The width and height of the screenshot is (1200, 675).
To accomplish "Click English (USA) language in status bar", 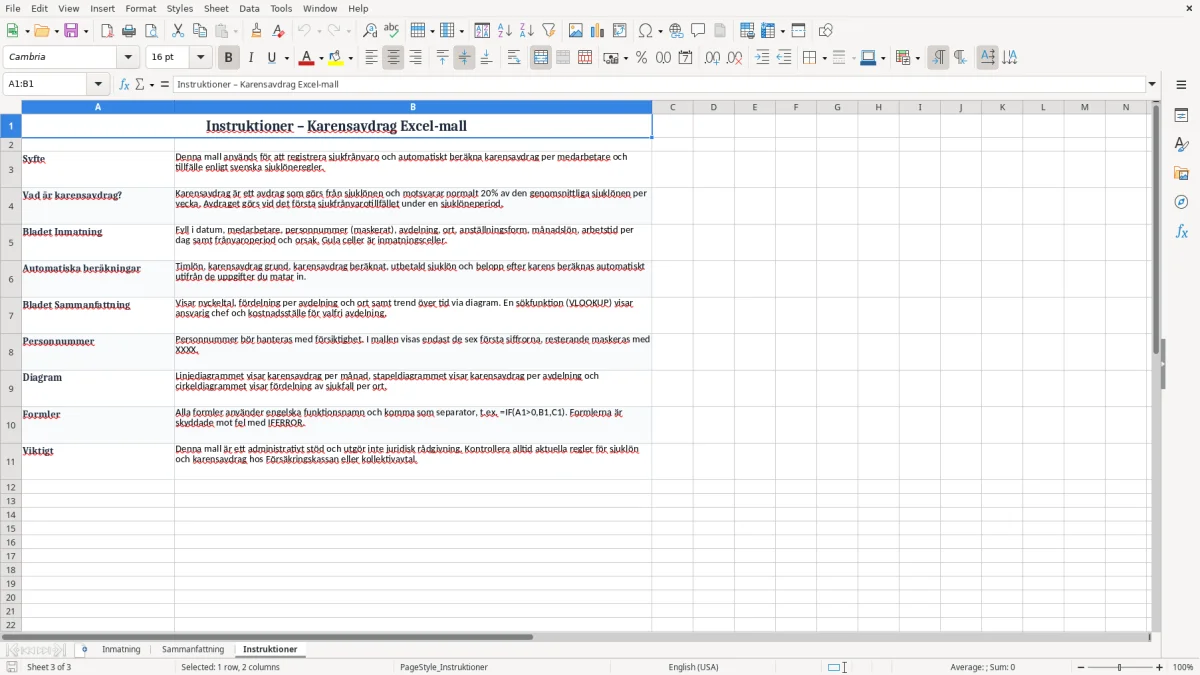I will [693, 667].
